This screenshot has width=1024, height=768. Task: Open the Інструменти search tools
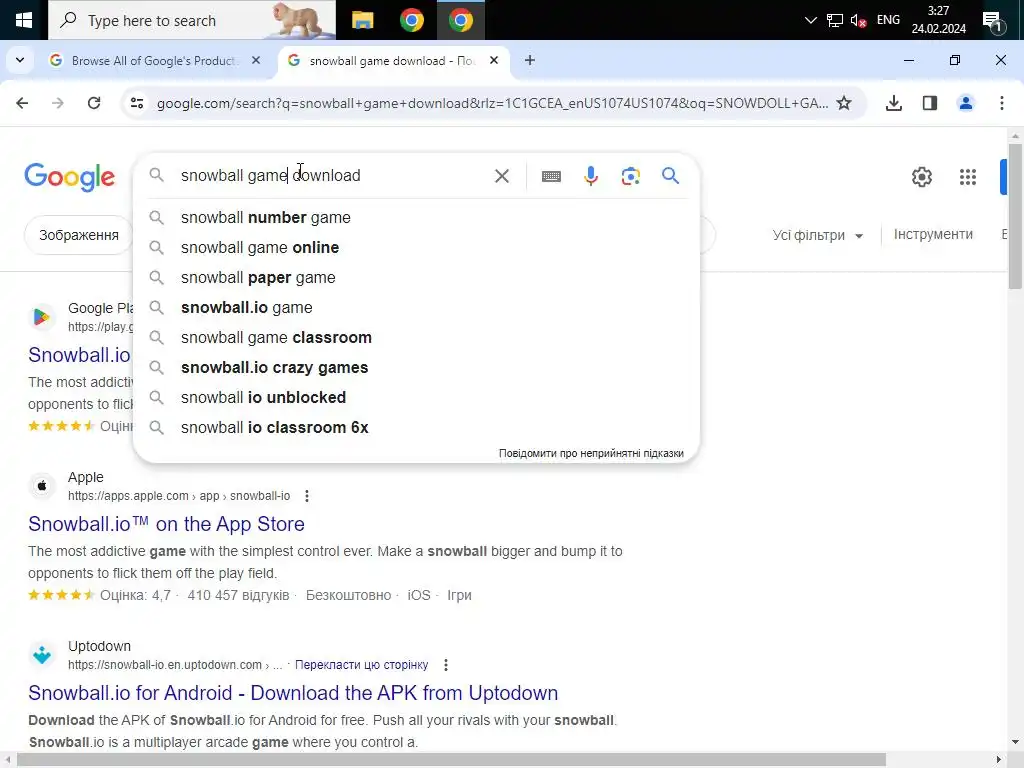click(x=933, y=234)
